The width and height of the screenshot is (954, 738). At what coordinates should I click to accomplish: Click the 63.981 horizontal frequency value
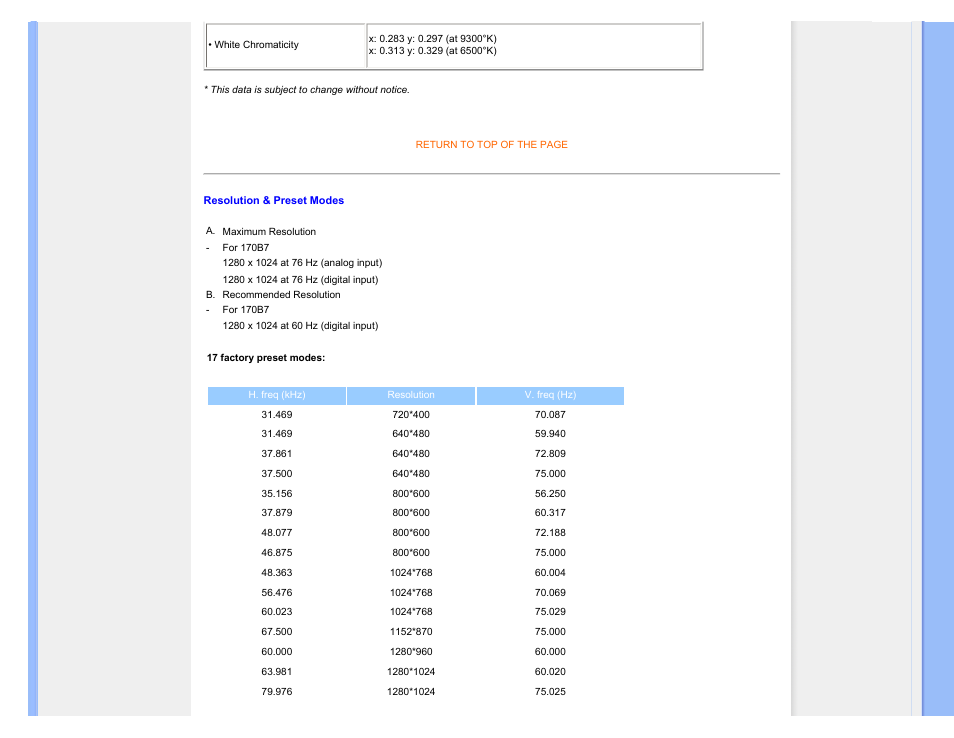(277, 672)
